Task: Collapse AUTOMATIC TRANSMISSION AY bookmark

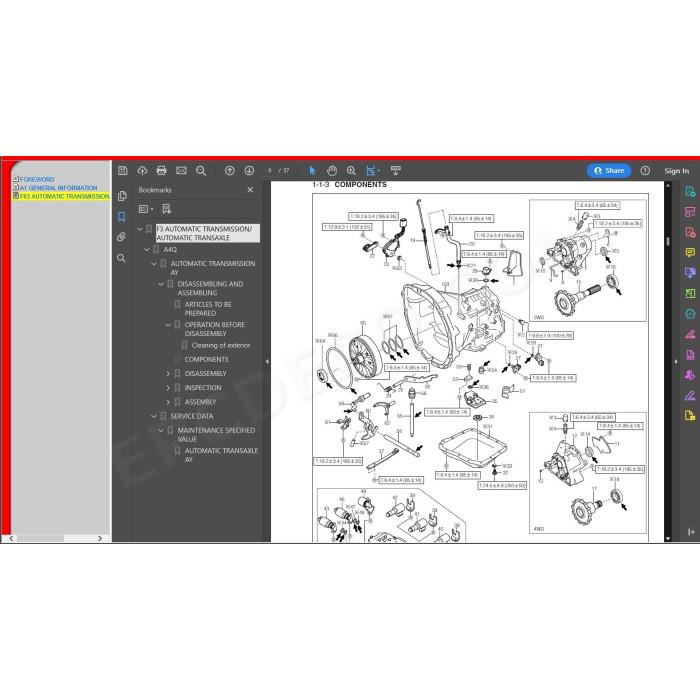Action: point(154,264)
